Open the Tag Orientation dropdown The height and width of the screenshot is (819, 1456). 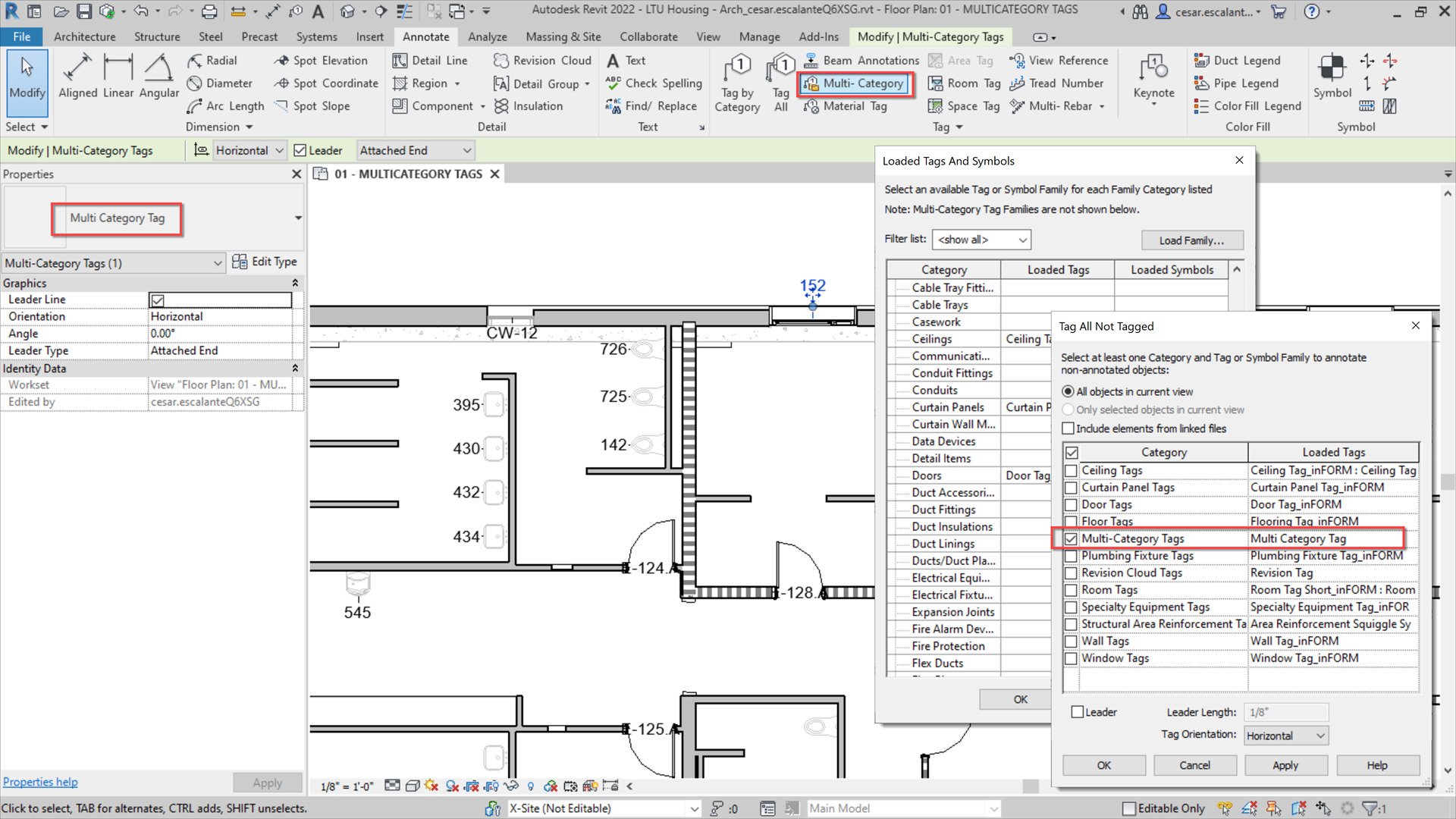(x=1285, y=735)
